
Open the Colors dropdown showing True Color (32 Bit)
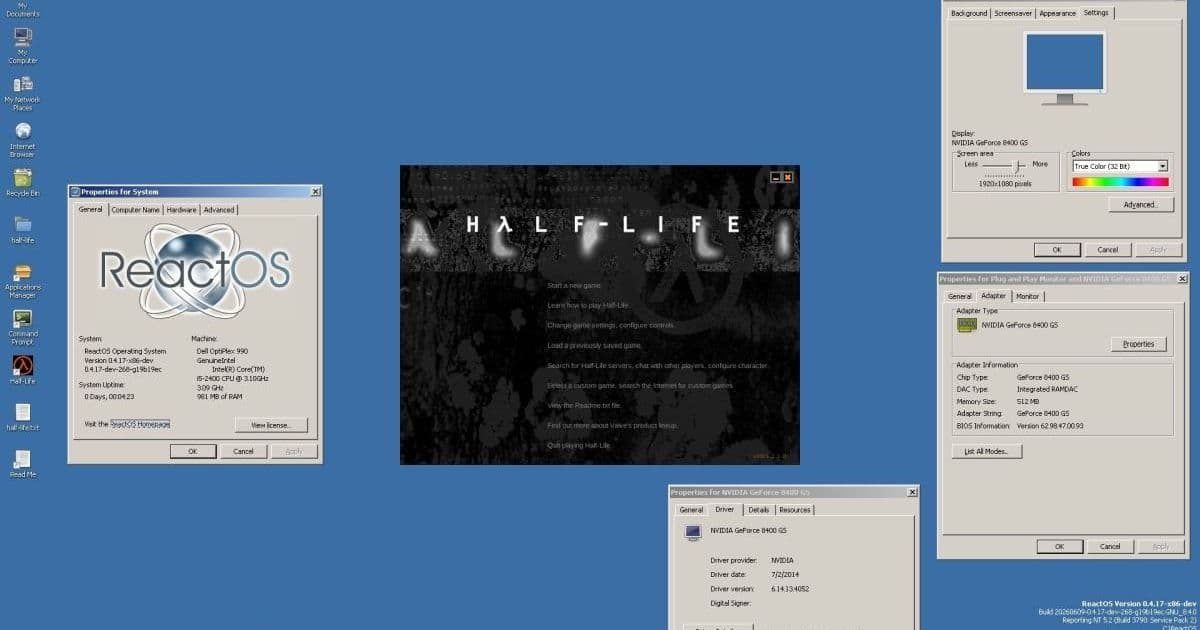click(1163, 166)
